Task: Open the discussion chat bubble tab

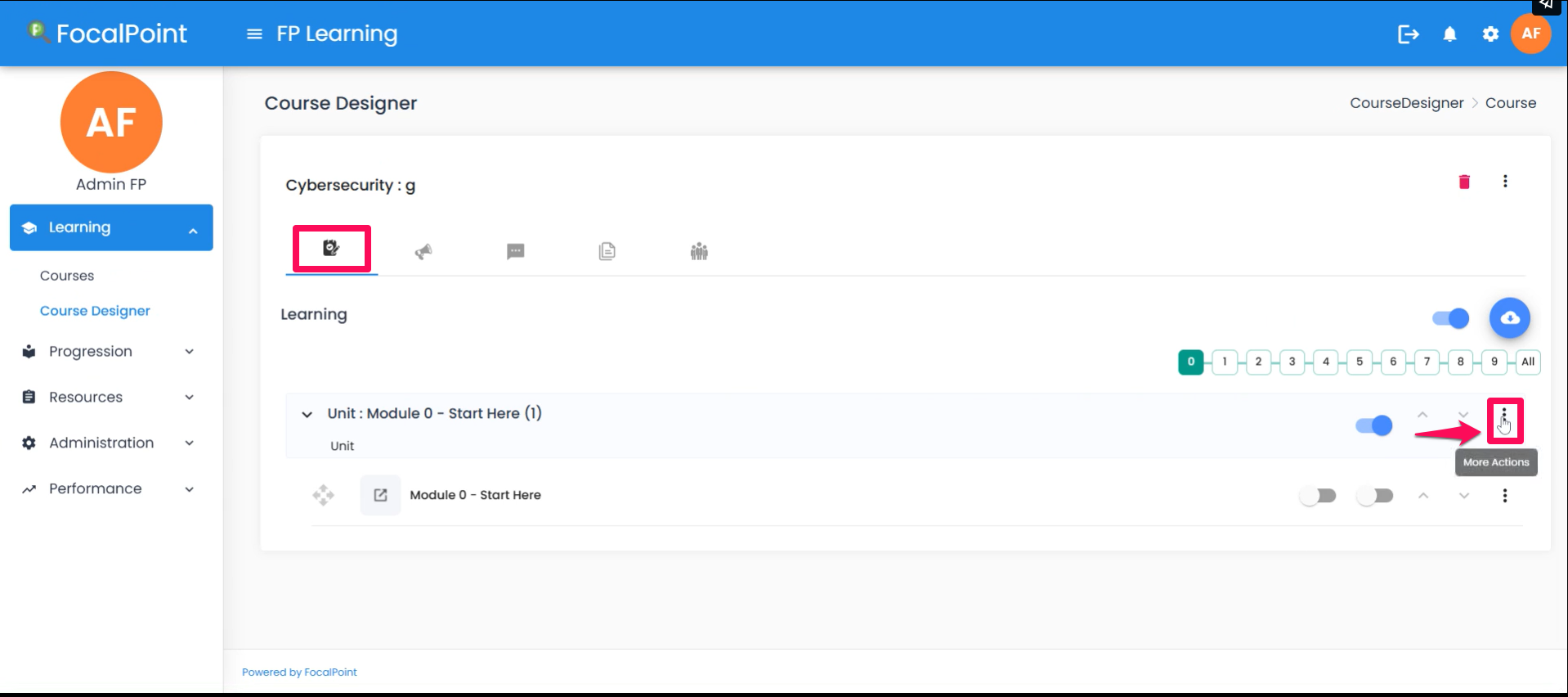Action: point(515,251)
